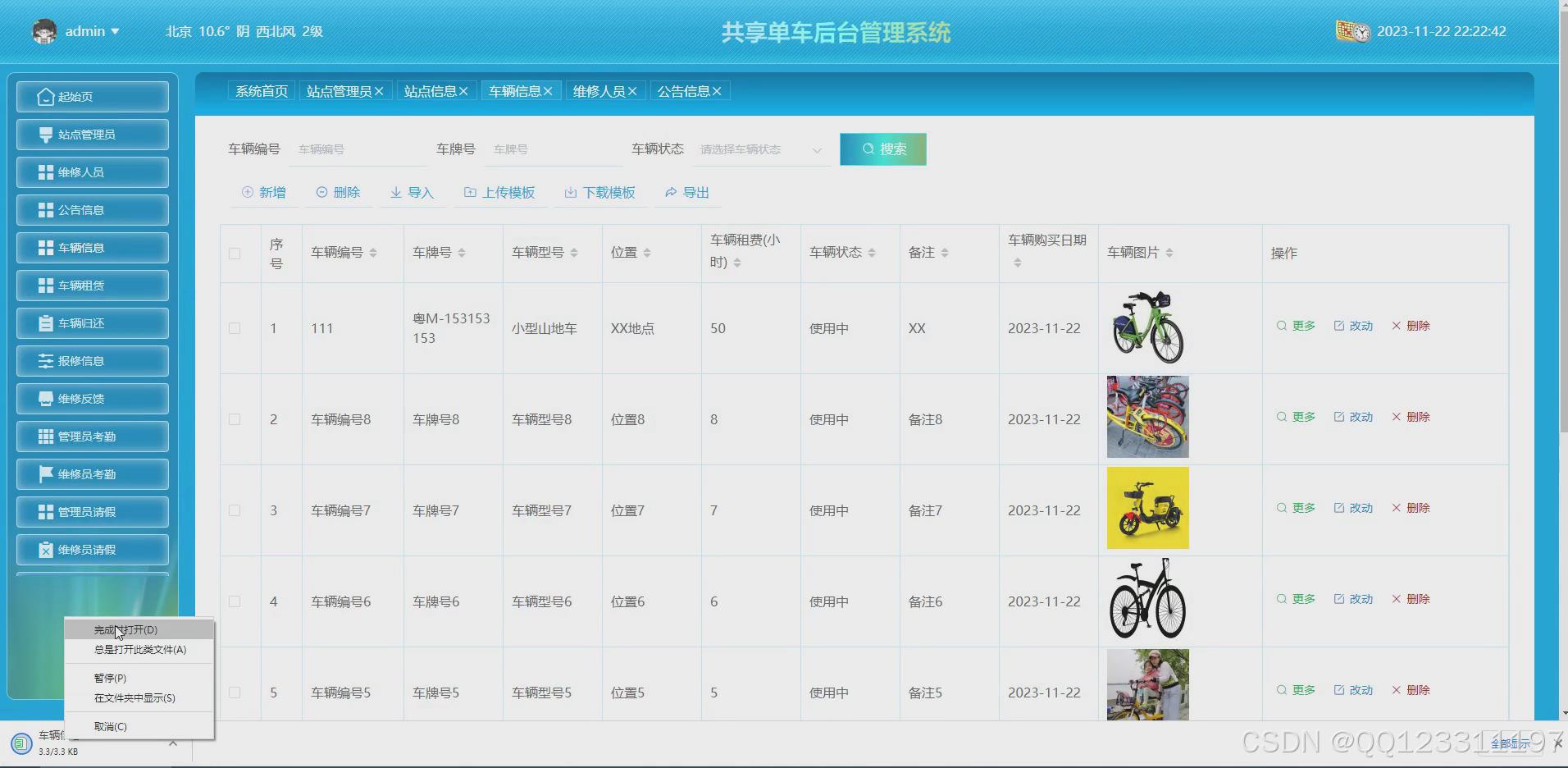Viewport: 1568px width, 768px height.
Task: Select the 车辆租赁 sidebar icon
Action: click(47, 285)
